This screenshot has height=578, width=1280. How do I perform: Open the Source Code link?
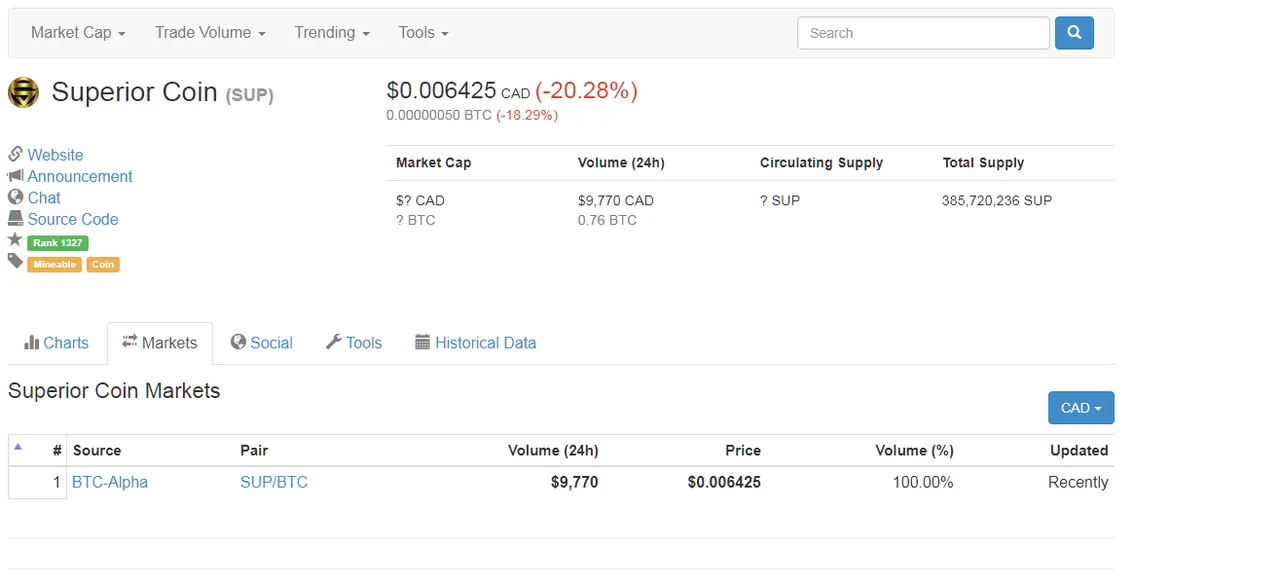[x=73, y=219]
